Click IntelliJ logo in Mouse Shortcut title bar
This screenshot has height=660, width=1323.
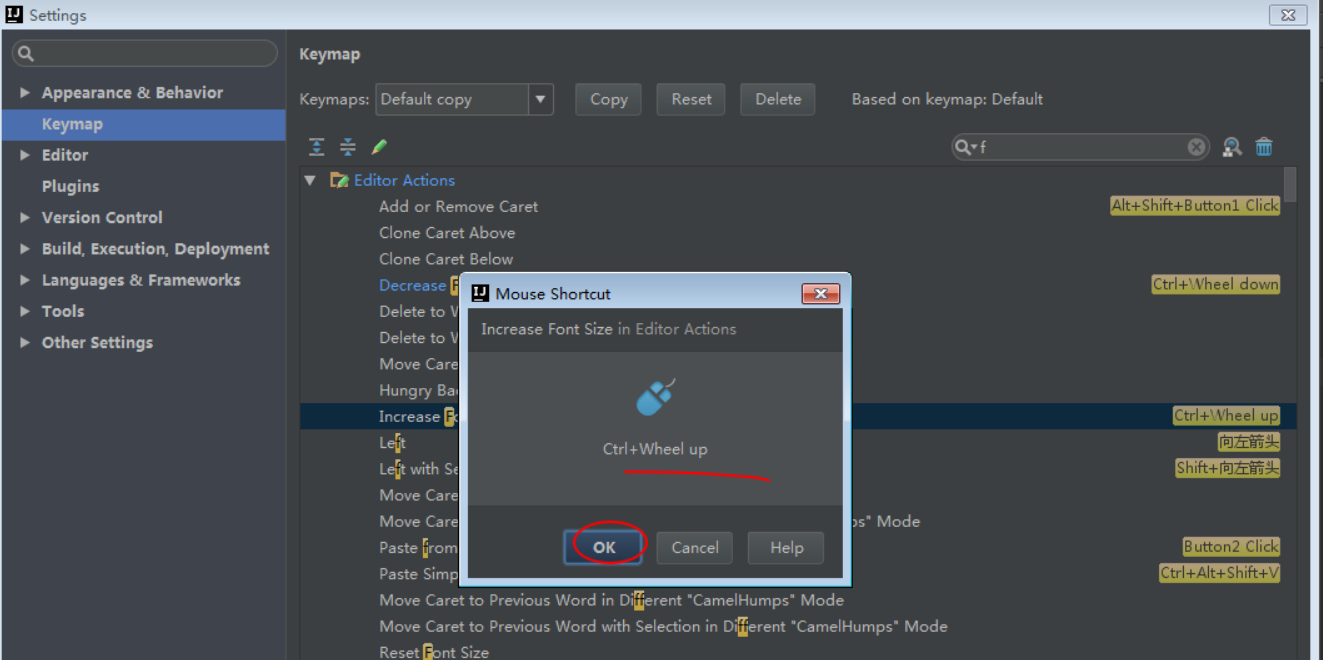(480, 293)
